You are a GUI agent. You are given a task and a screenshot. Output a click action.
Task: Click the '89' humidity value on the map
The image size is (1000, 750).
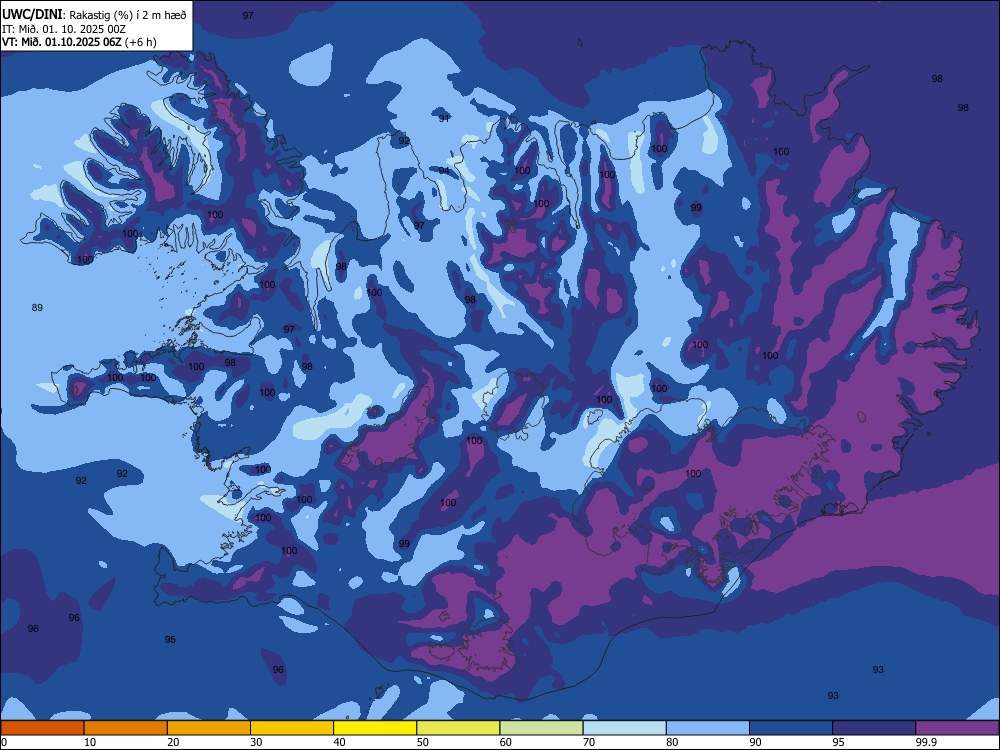coord(37,307)
